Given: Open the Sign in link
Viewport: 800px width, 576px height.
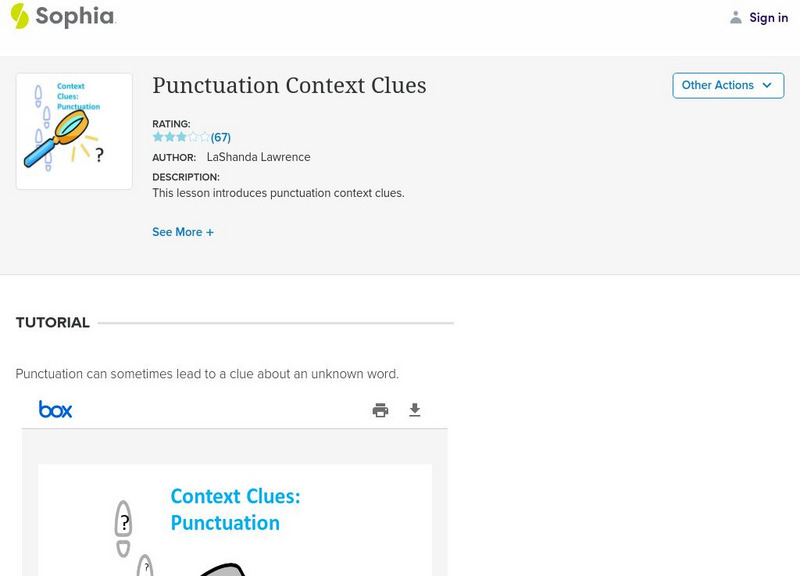Looking at the screenshot, I should click(768, 17).
